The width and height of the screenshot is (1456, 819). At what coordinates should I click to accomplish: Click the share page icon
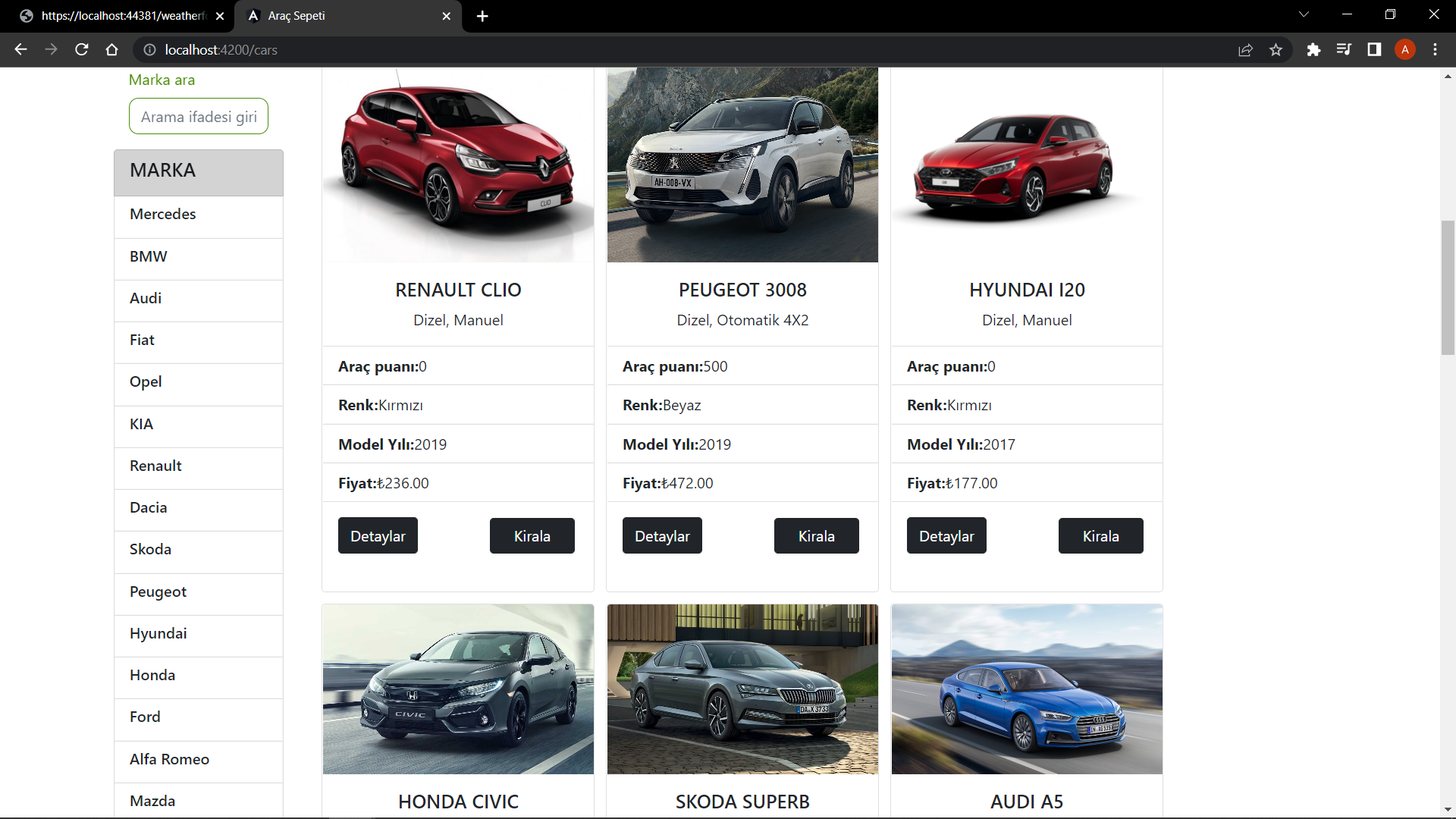click(x=1245, y=50)
